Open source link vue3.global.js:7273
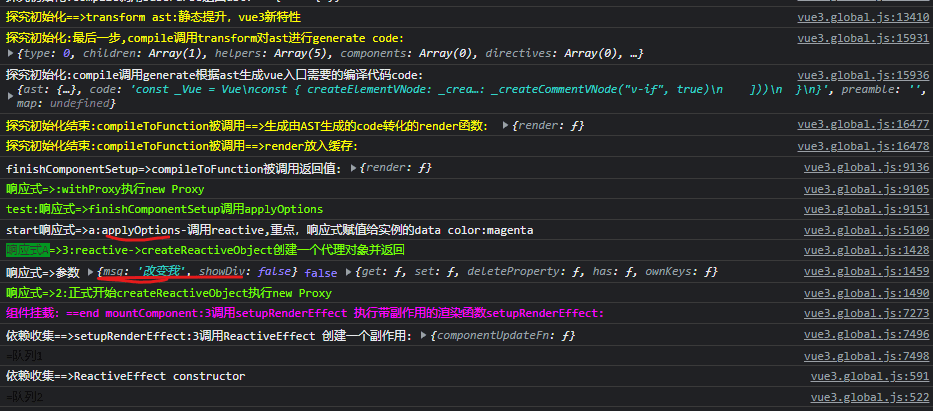The width and height of the screenshot is (933, 411). 866,313
